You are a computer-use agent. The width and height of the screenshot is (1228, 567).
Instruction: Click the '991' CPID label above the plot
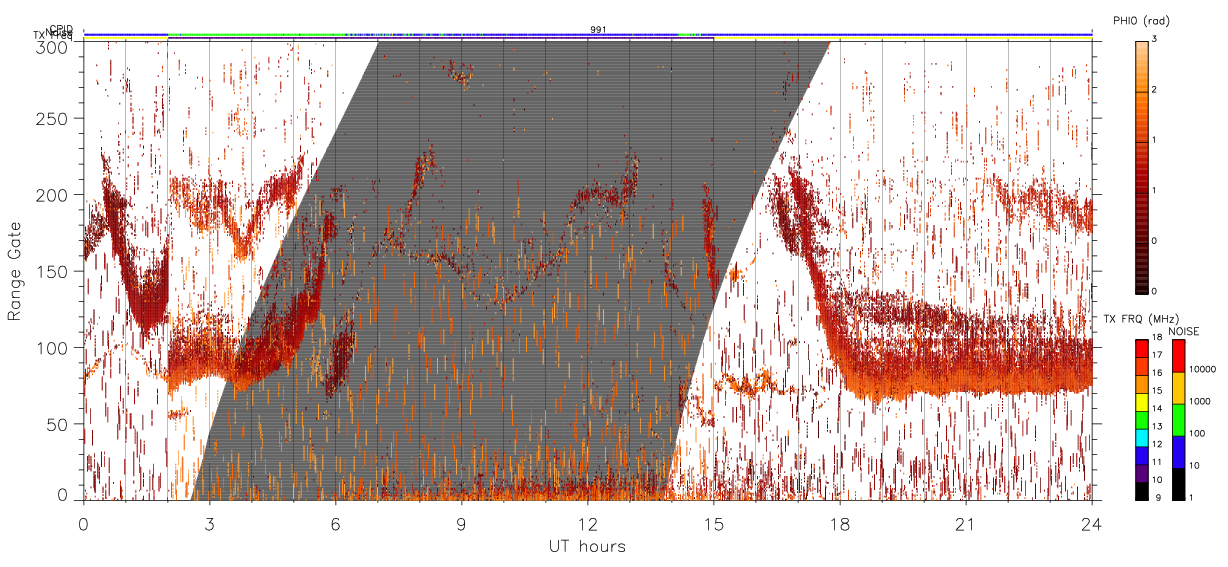599,30
